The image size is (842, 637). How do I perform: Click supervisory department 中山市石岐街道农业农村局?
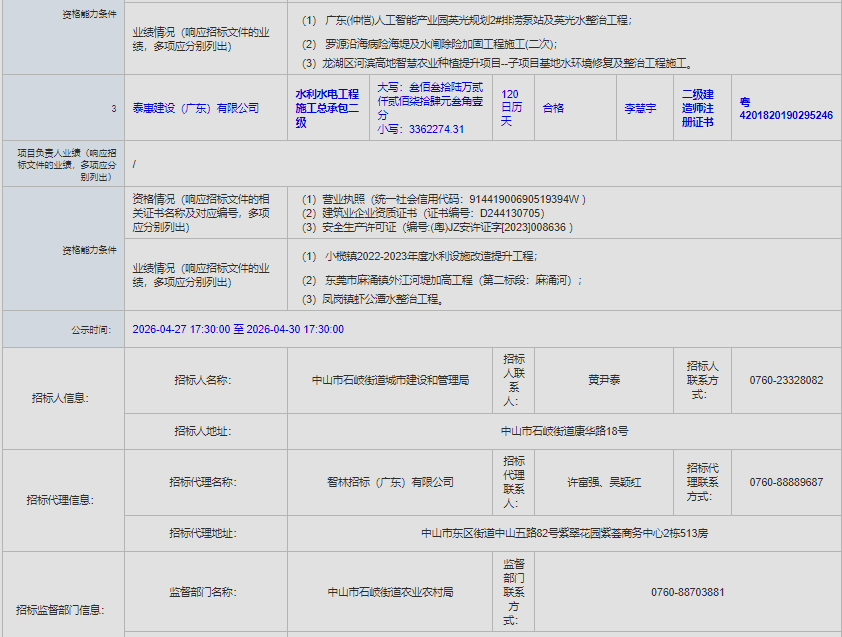[x=391, y=592]
